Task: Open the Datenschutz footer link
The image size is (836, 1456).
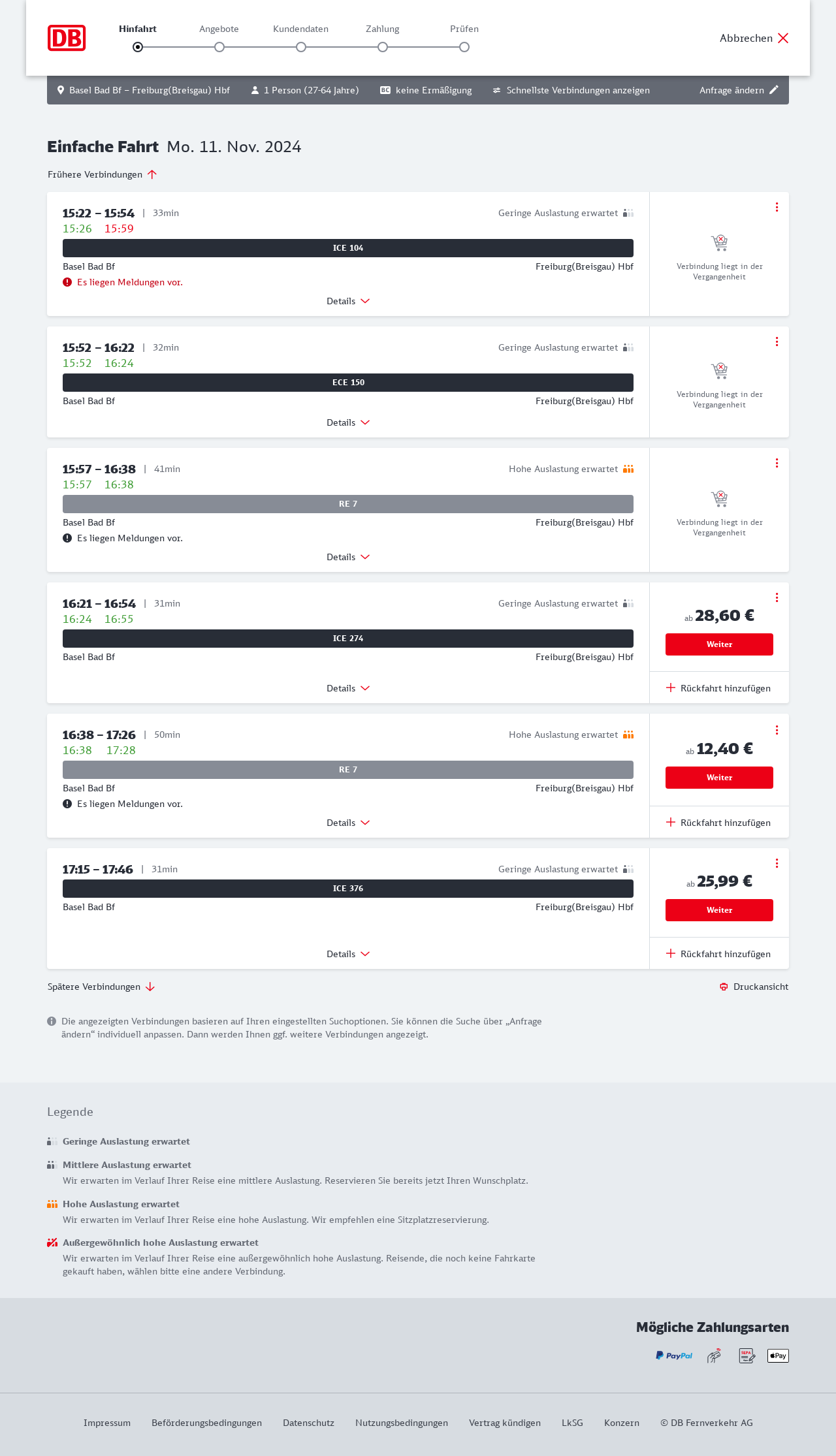Action: [x=308, y=1423]
